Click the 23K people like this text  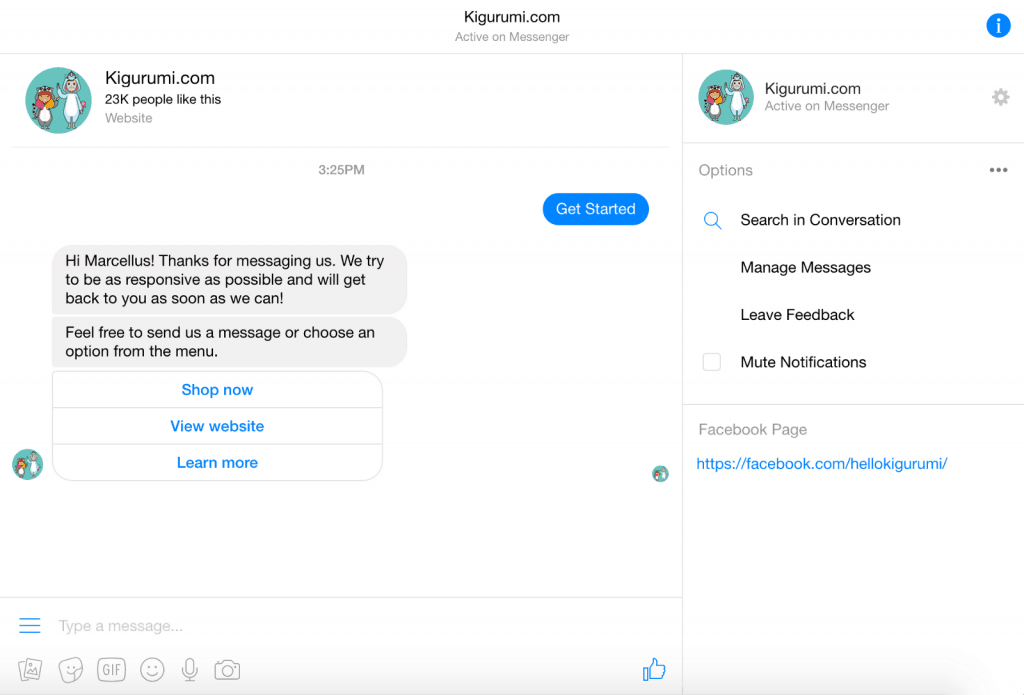163,99
